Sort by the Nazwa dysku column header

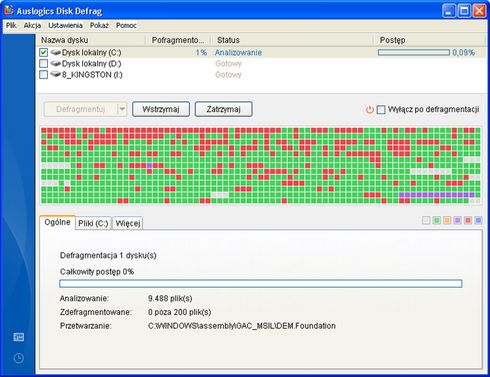pos(91,40)
